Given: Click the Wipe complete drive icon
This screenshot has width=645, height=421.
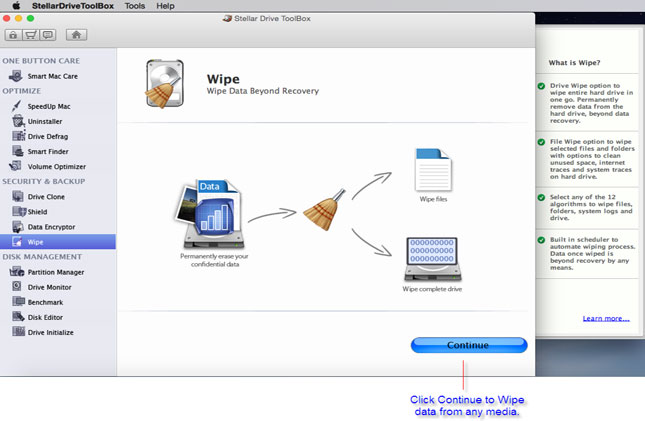Looking at the screenshot, I should pyautogui.click(x=432, y=259).
